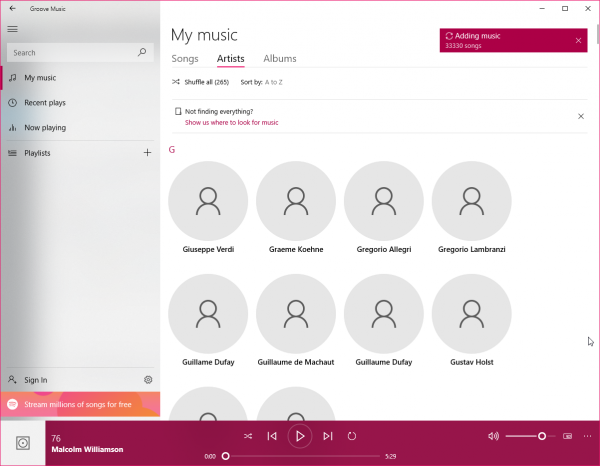Open Sort by A to Z dropdown
This screenshot has height=466, width=600.
[262, 82]
